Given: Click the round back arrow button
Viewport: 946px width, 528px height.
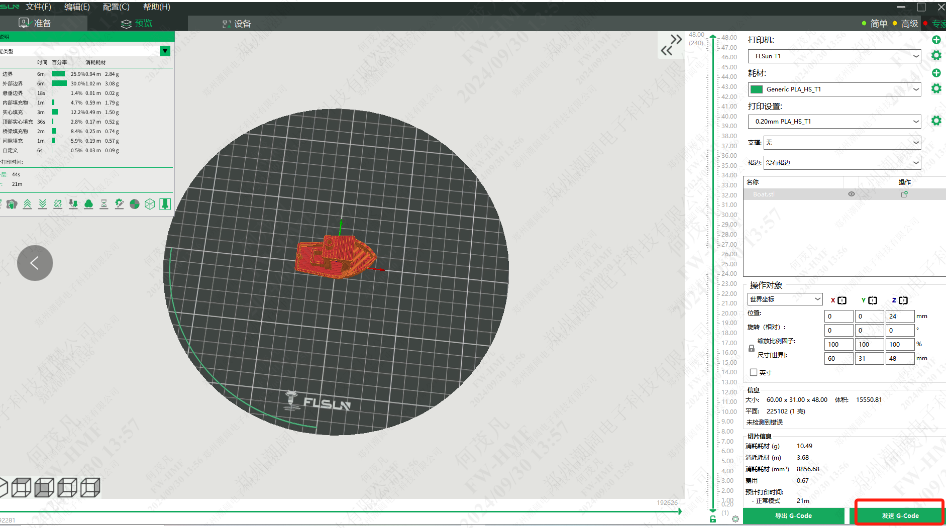Looking at the screenshot, I should tap(35, 263).
